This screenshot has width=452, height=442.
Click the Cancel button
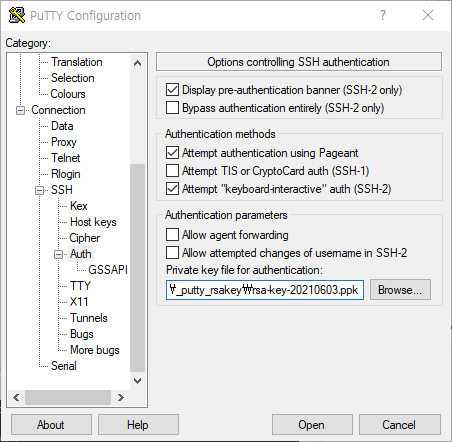400,425
